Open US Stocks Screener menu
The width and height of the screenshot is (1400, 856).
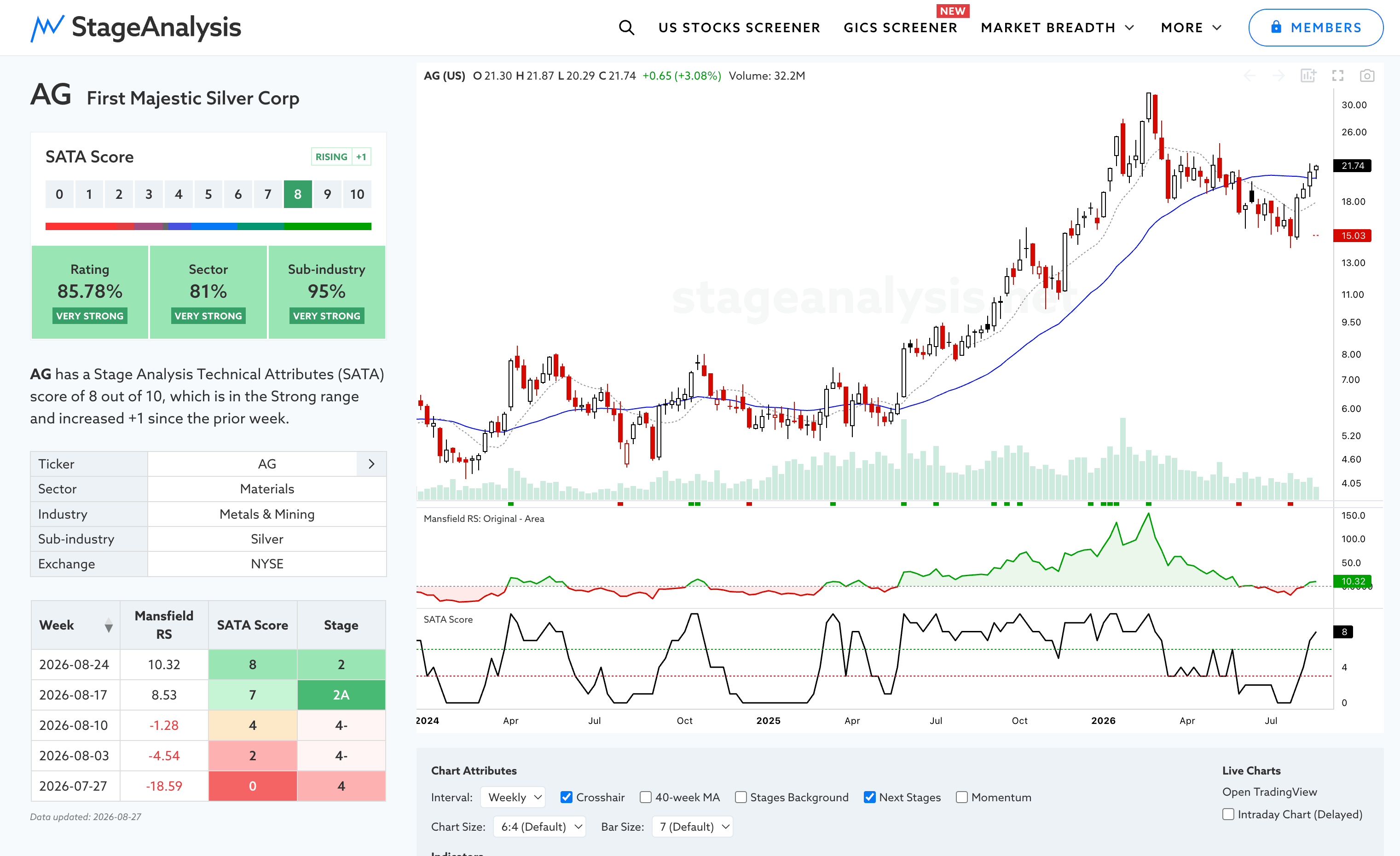(739, 28)
